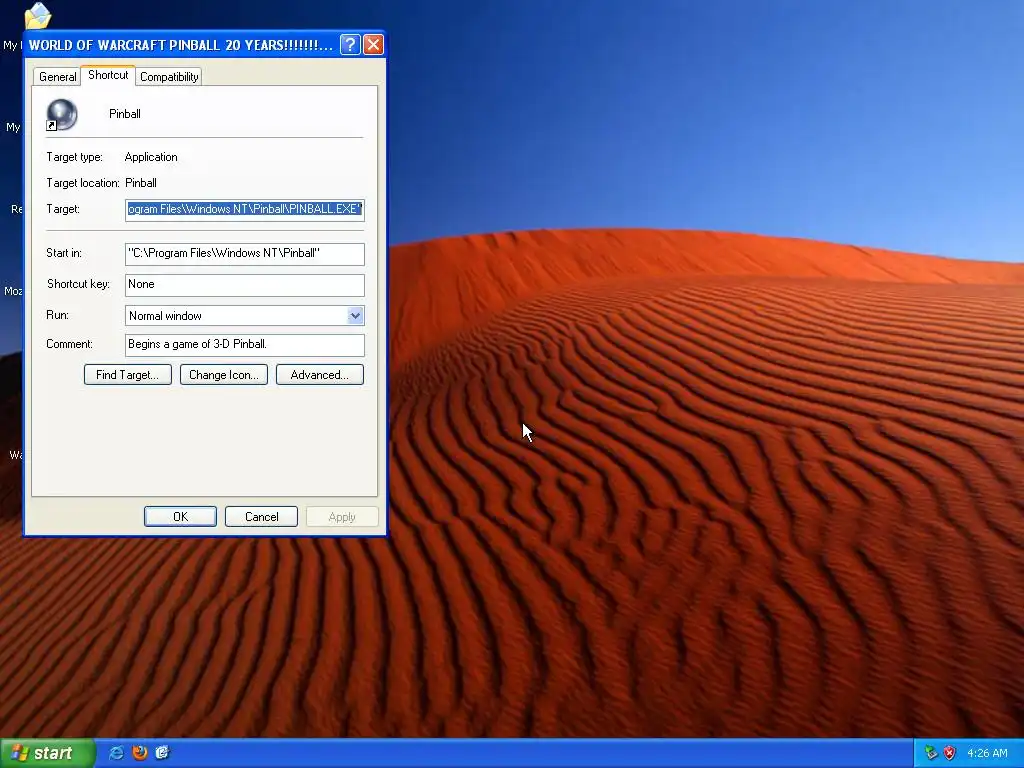The image size is (1024, 768).
Task: Launch Firefox from quick launch
Action: click(140, 753)
